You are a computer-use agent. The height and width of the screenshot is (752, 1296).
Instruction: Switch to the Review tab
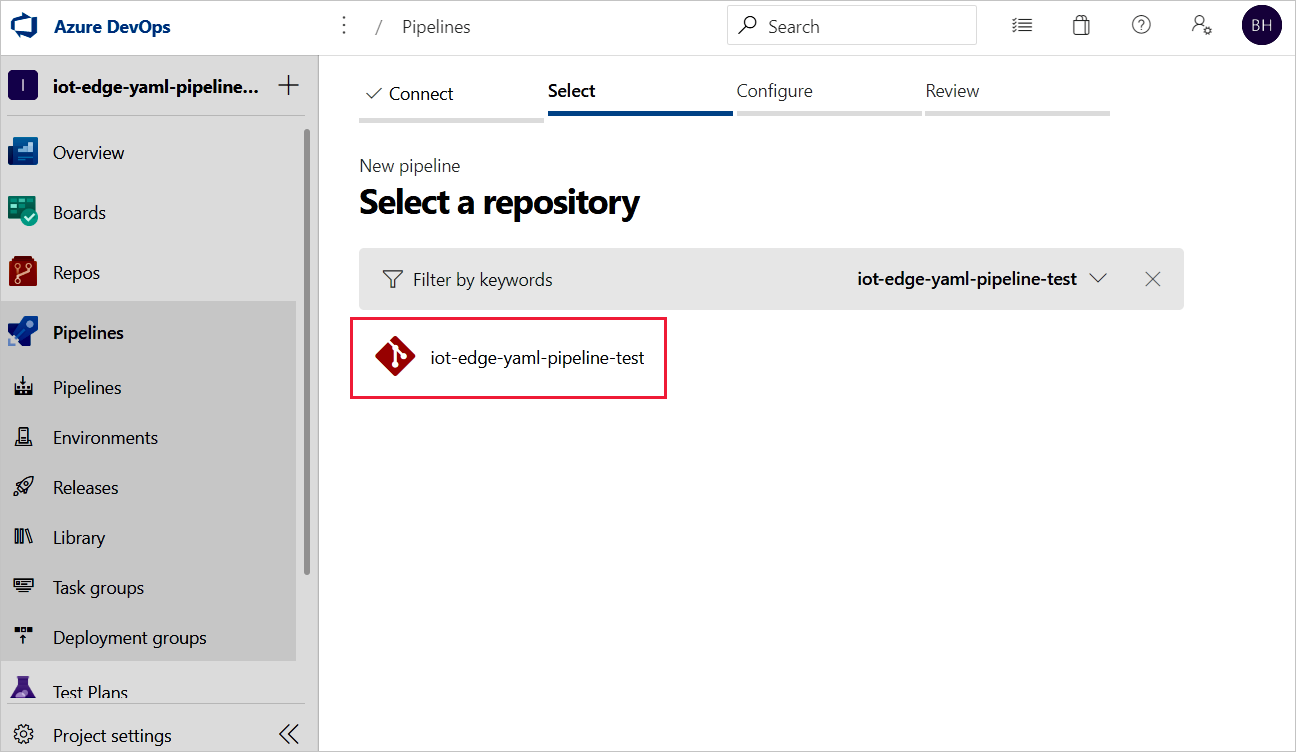point(952,90)
